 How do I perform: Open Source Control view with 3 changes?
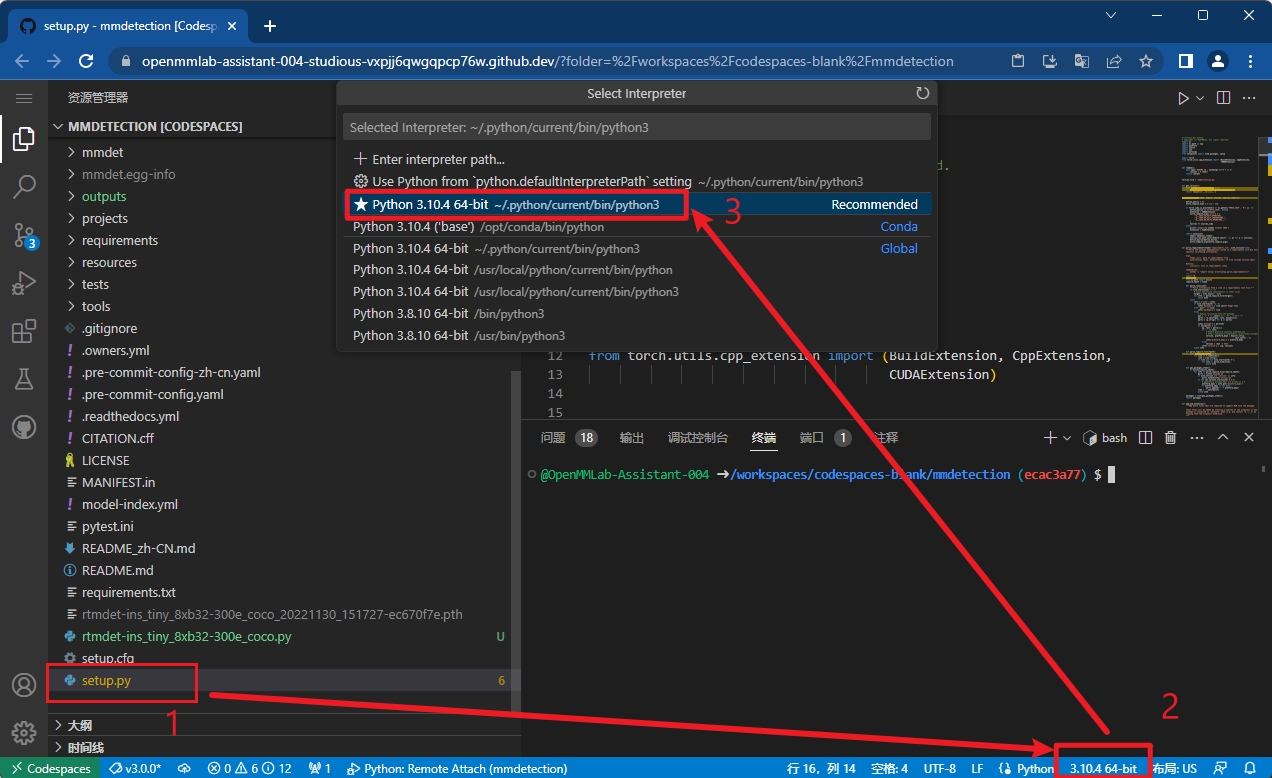[x=24, y=235]
